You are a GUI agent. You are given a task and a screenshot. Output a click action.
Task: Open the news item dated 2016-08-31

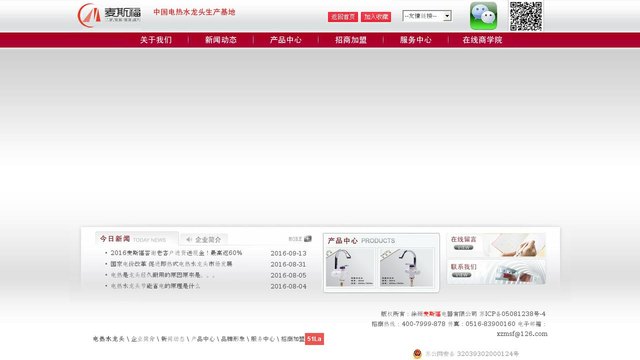click(171, 264)
